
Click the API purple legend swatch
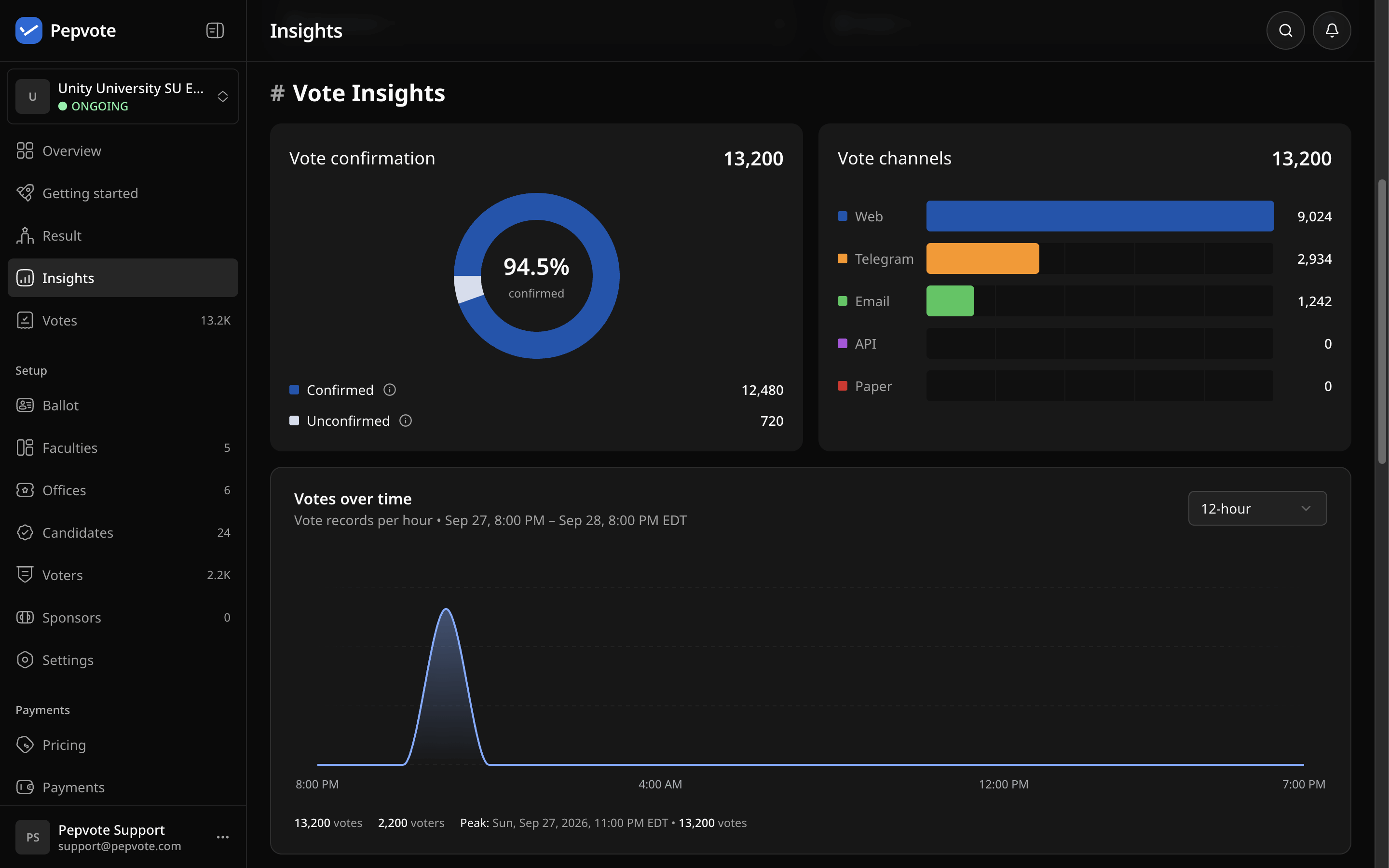point(843,343)
